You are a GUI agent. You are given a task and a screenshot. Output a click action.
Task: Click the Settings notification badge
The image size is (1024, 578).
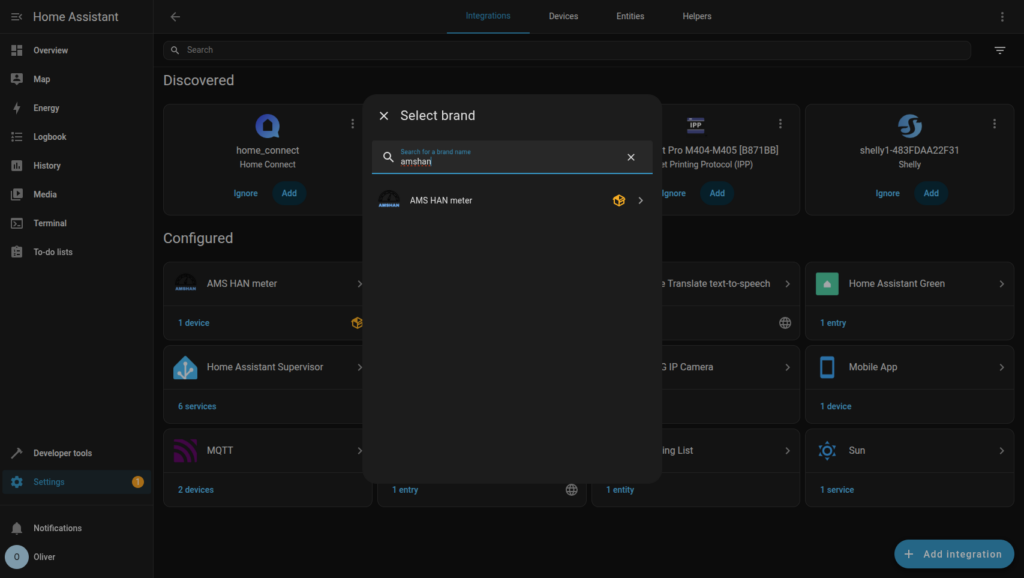[x=137, y=481]
